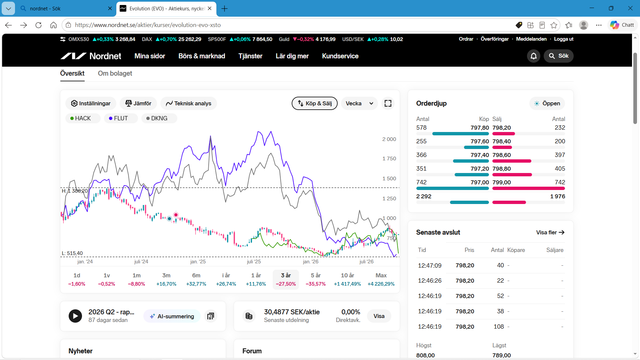Select the 1d chart period
640x360 pixels.
tap(76, 279)
